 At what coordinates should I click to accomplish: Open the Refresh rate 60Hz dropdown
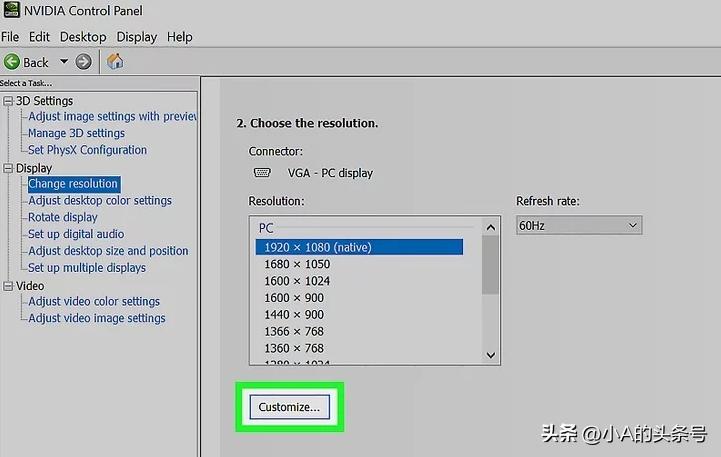click(x=579, y=225)
